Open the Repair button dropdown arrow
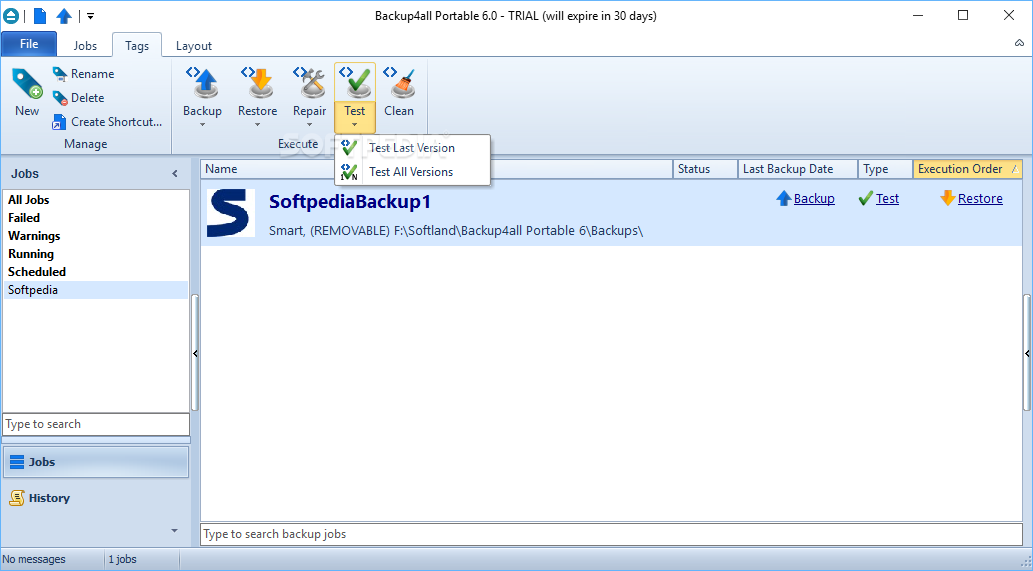 [309, 125]
